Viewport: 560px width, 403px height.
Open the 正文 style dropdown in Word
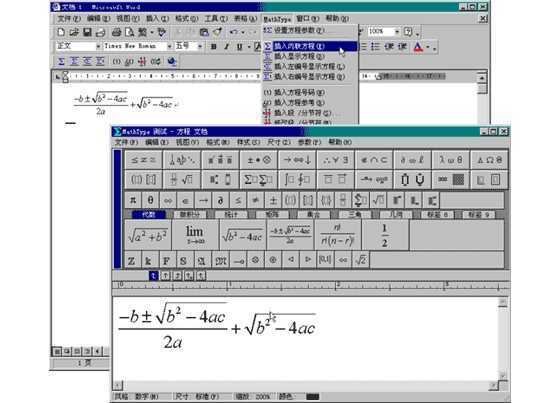coord(98,46)
